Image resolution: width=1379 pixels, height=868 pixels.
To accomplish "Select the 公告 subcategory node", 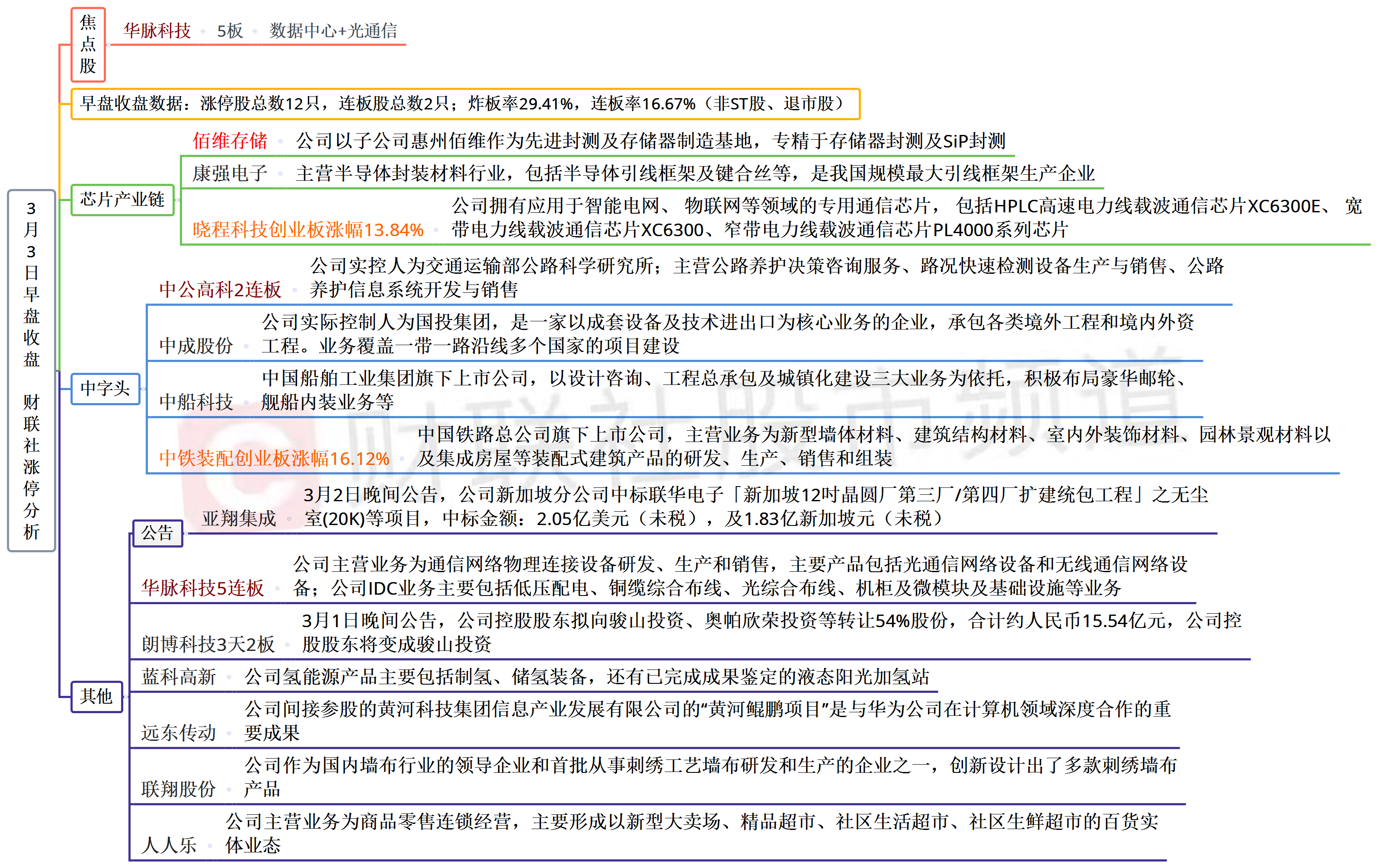I will pos(157,533).
